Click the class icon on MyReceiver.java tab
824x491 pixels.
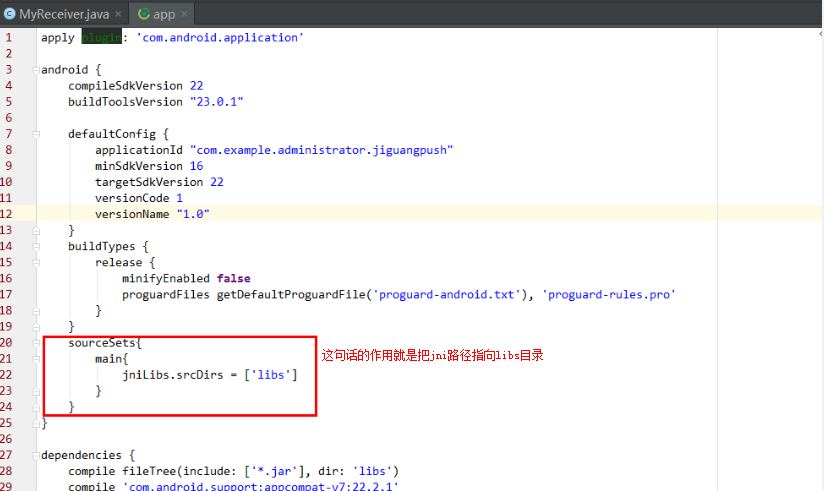tap(10, 14)
